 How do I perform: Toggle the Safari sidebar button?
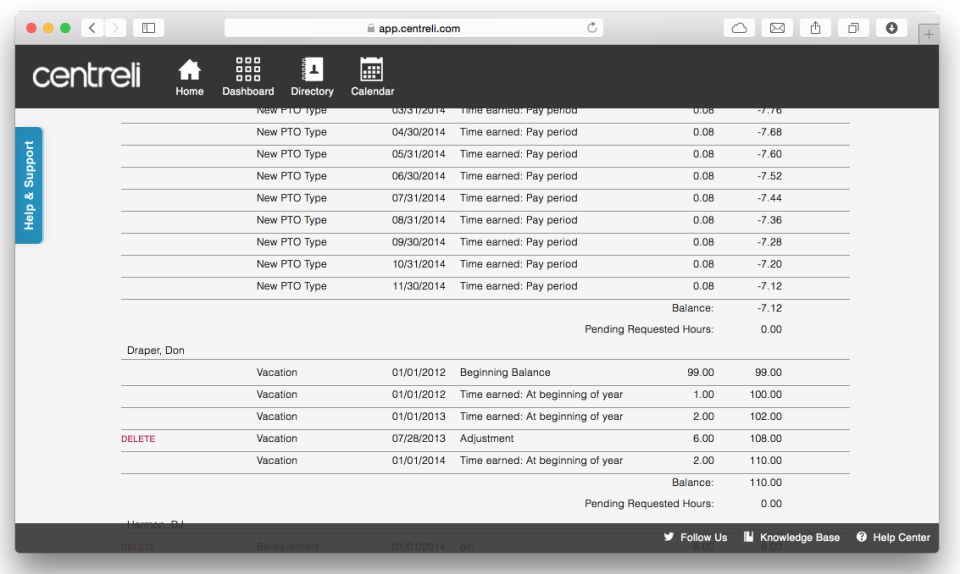coord(148,28)
